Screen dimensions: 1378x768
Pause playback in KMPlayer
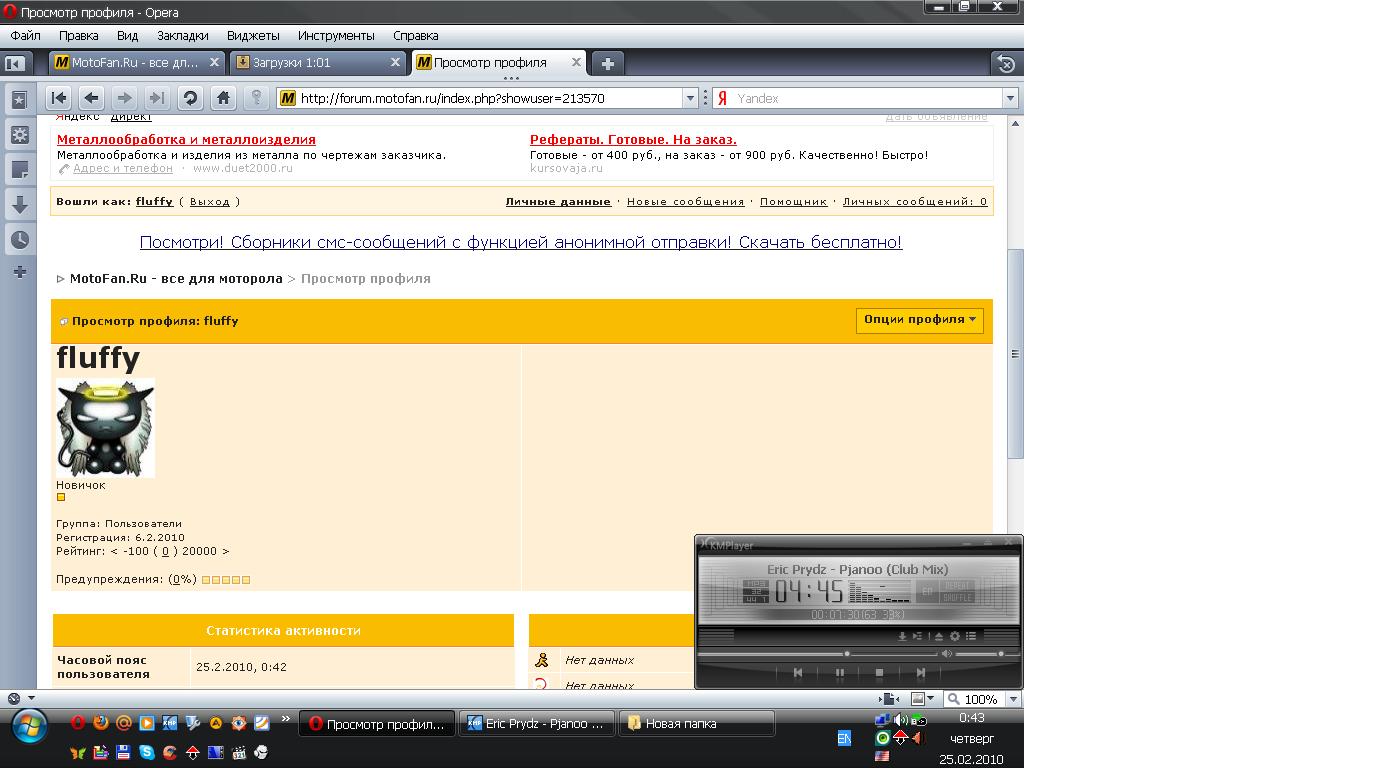click(839, 673)
